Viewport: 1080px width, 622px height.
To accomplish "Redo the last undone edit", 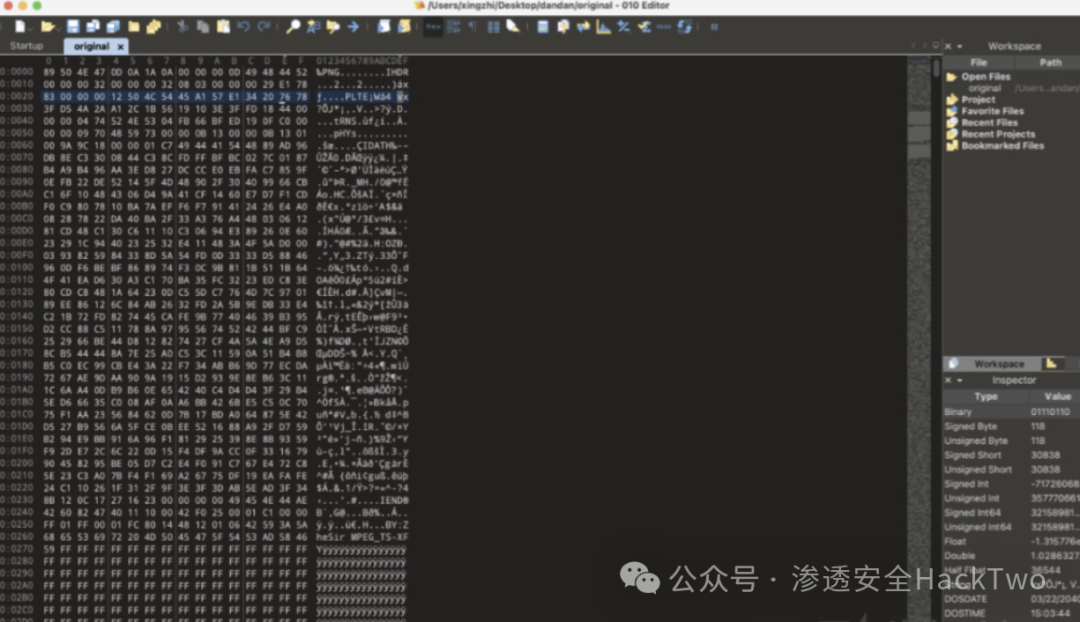I will coord(264,27).
